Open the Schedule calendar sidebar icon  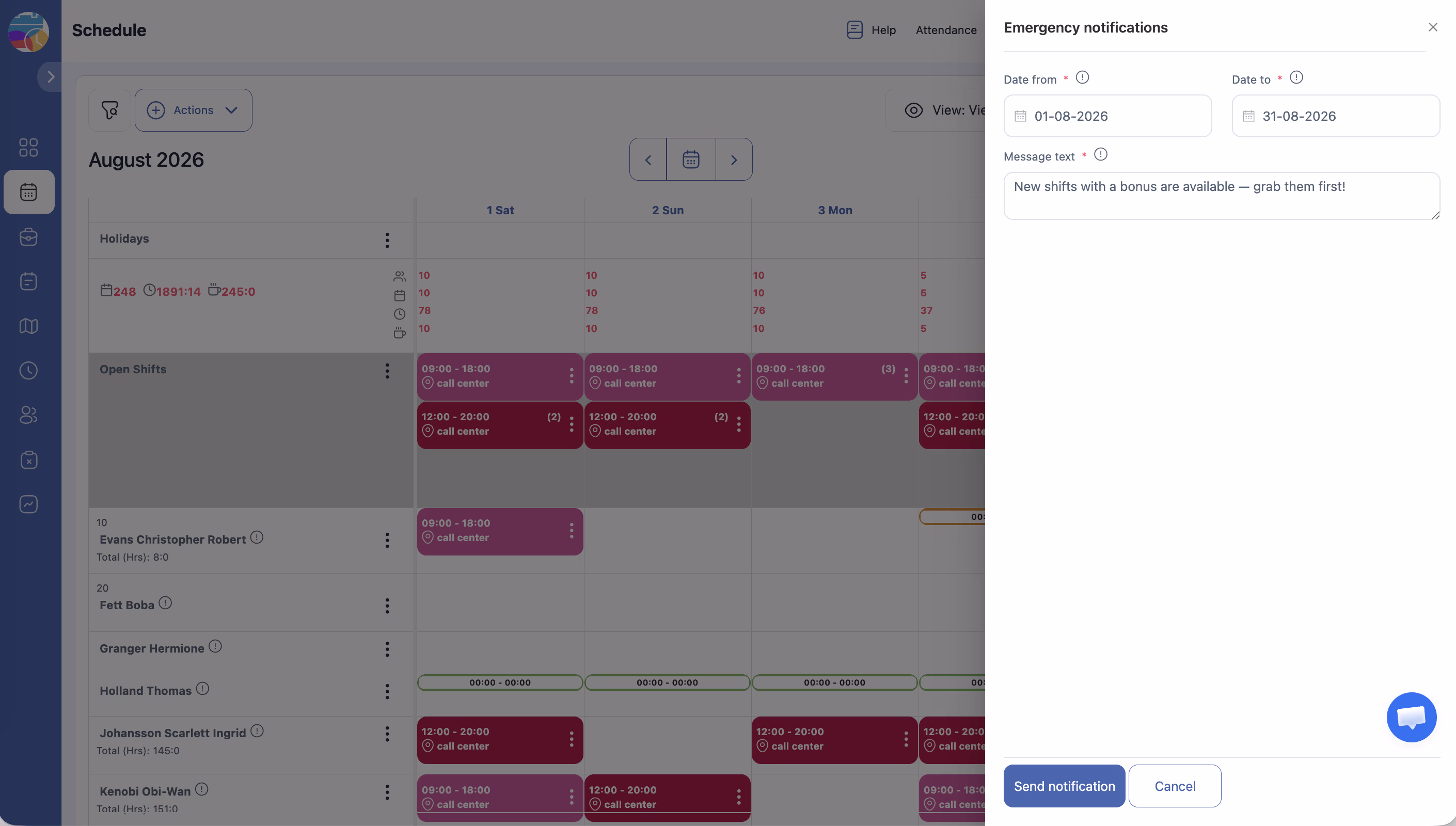point(28,192)
